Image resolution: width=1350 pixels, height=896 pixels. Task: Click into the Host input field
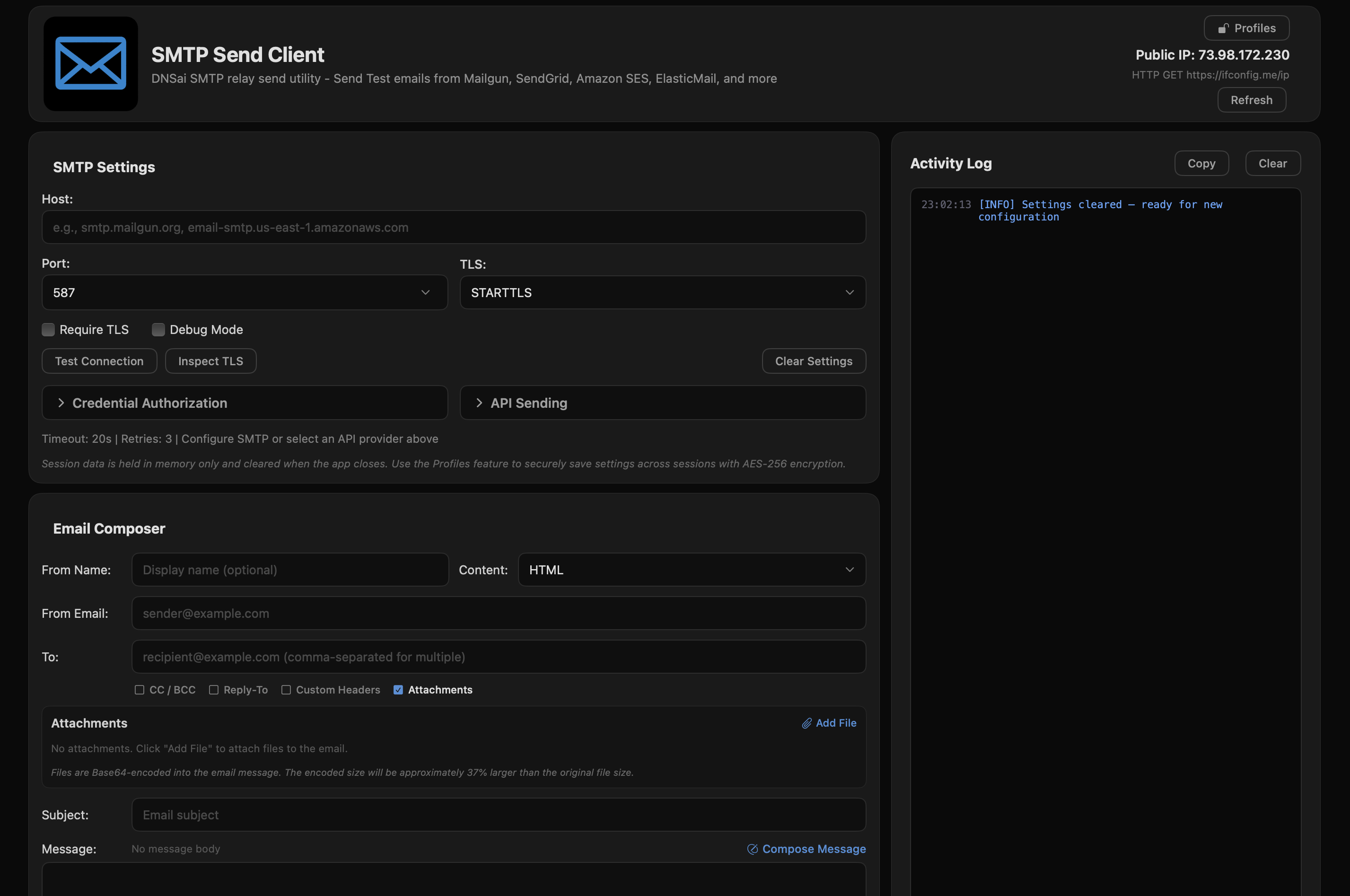coord(453,228)
